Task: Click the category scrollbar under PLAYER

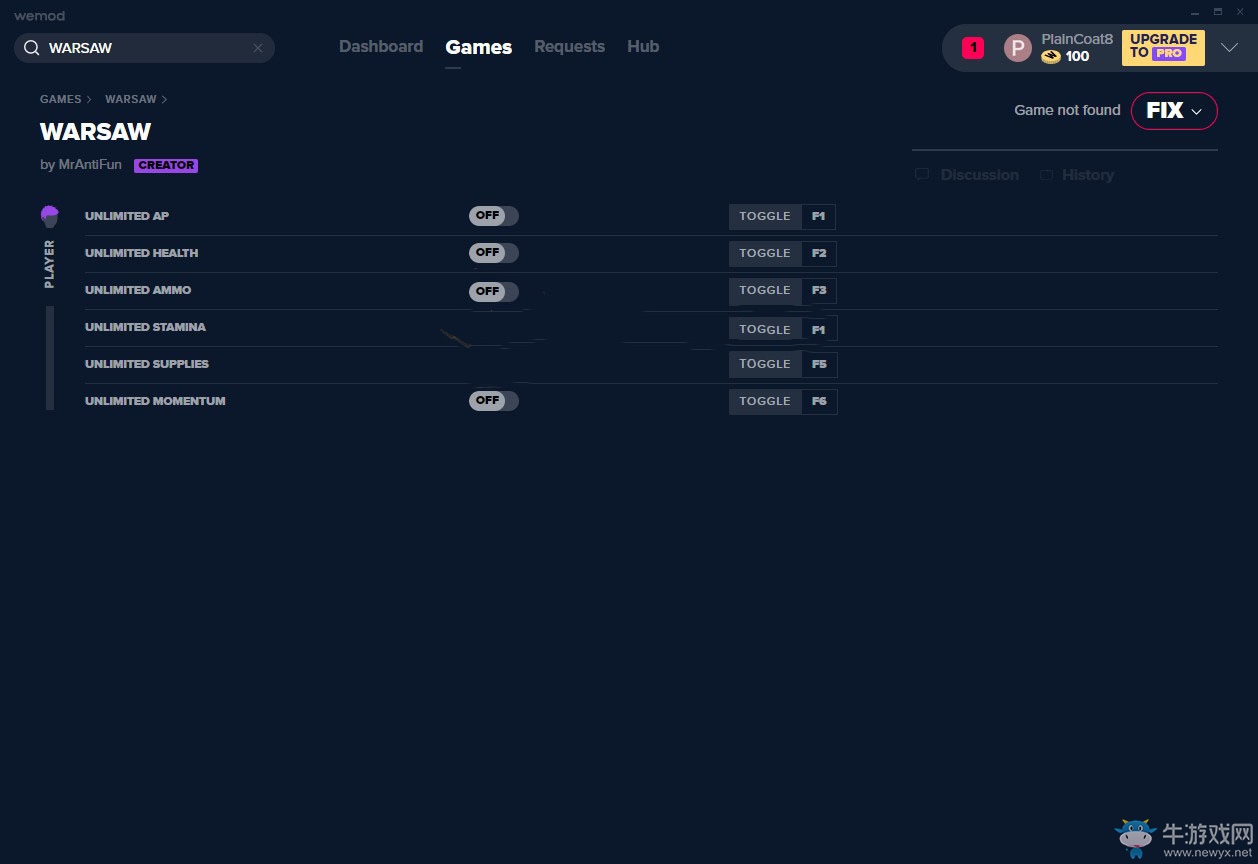Action: pyautogui.click(x=50, y=358)
